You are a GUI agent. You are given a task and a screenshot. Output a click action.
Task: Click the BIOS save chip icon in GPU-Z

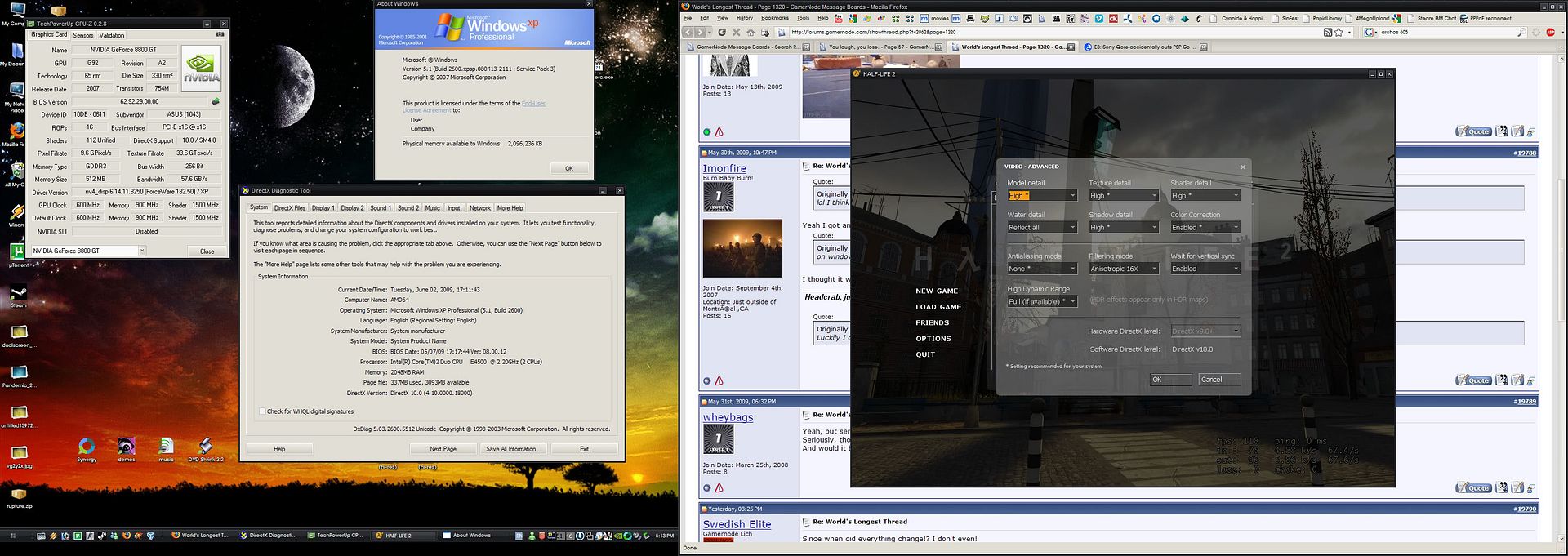(216, 102)
